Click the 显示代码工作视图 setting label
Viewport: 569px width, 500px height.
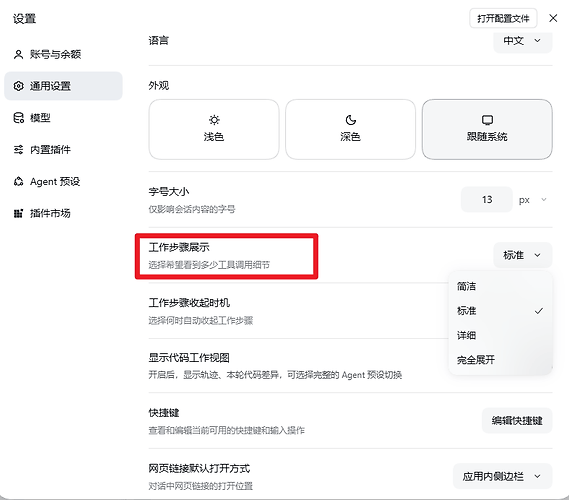point(189,358)
